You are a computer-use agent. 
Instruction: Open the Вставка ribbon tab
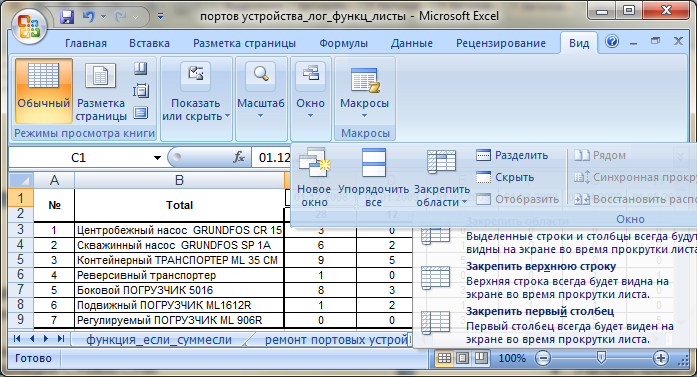click(x=149, y=43)
